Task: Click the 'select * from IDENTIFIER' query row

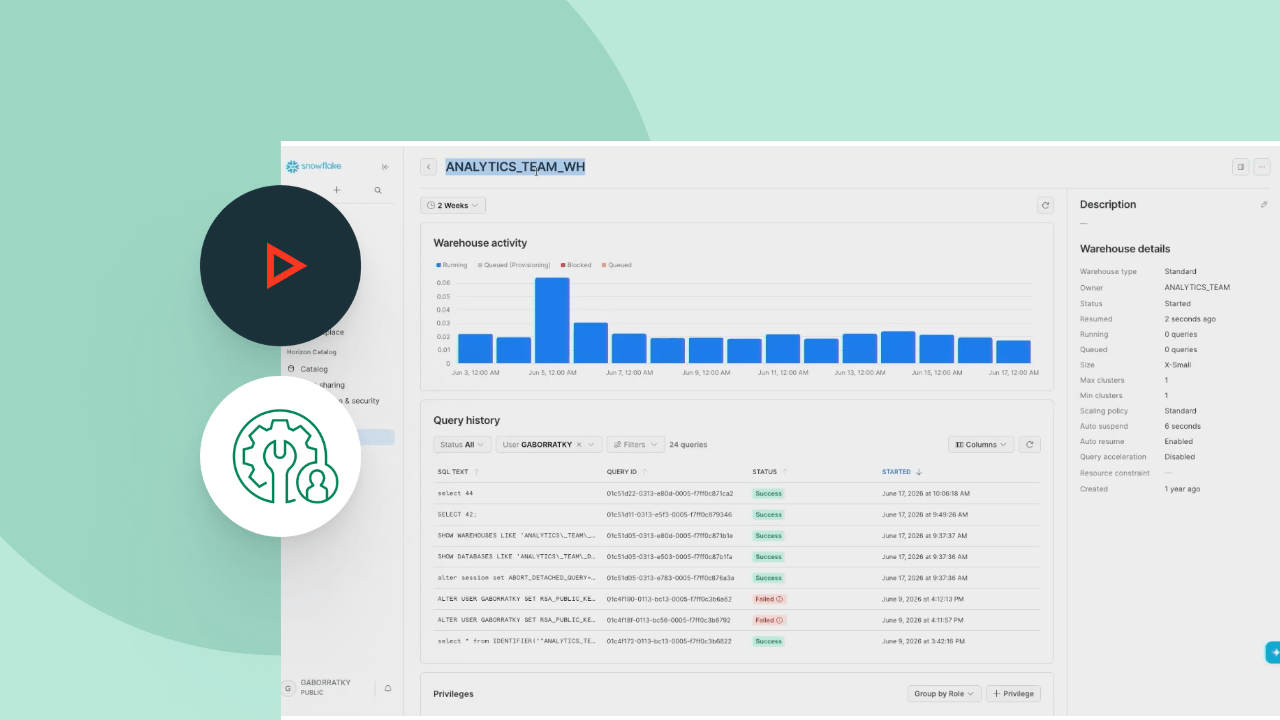Action: click(x=736, y=641)
